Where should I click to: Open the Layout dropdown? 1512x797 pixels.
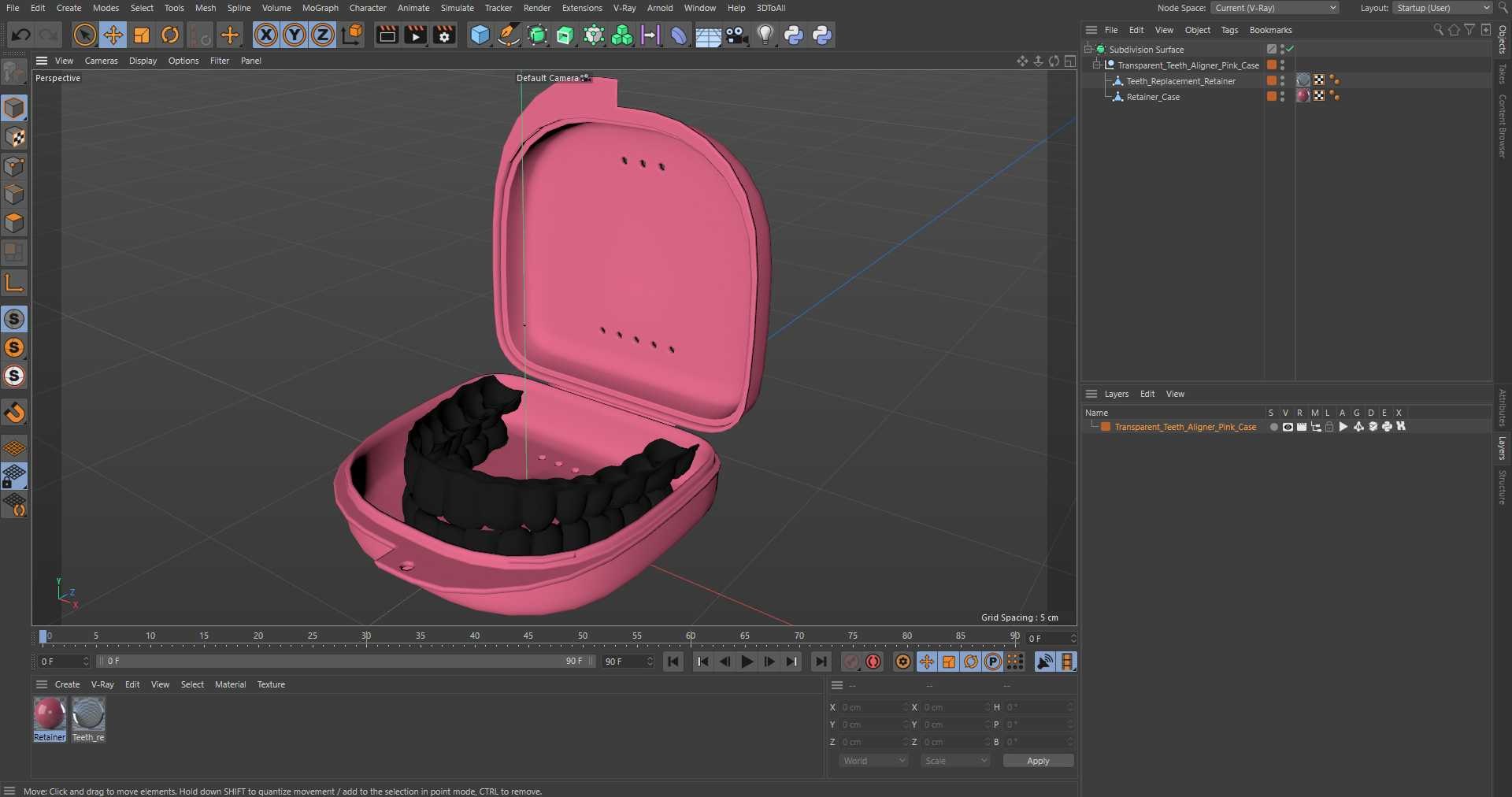(x=1443, y=8)
